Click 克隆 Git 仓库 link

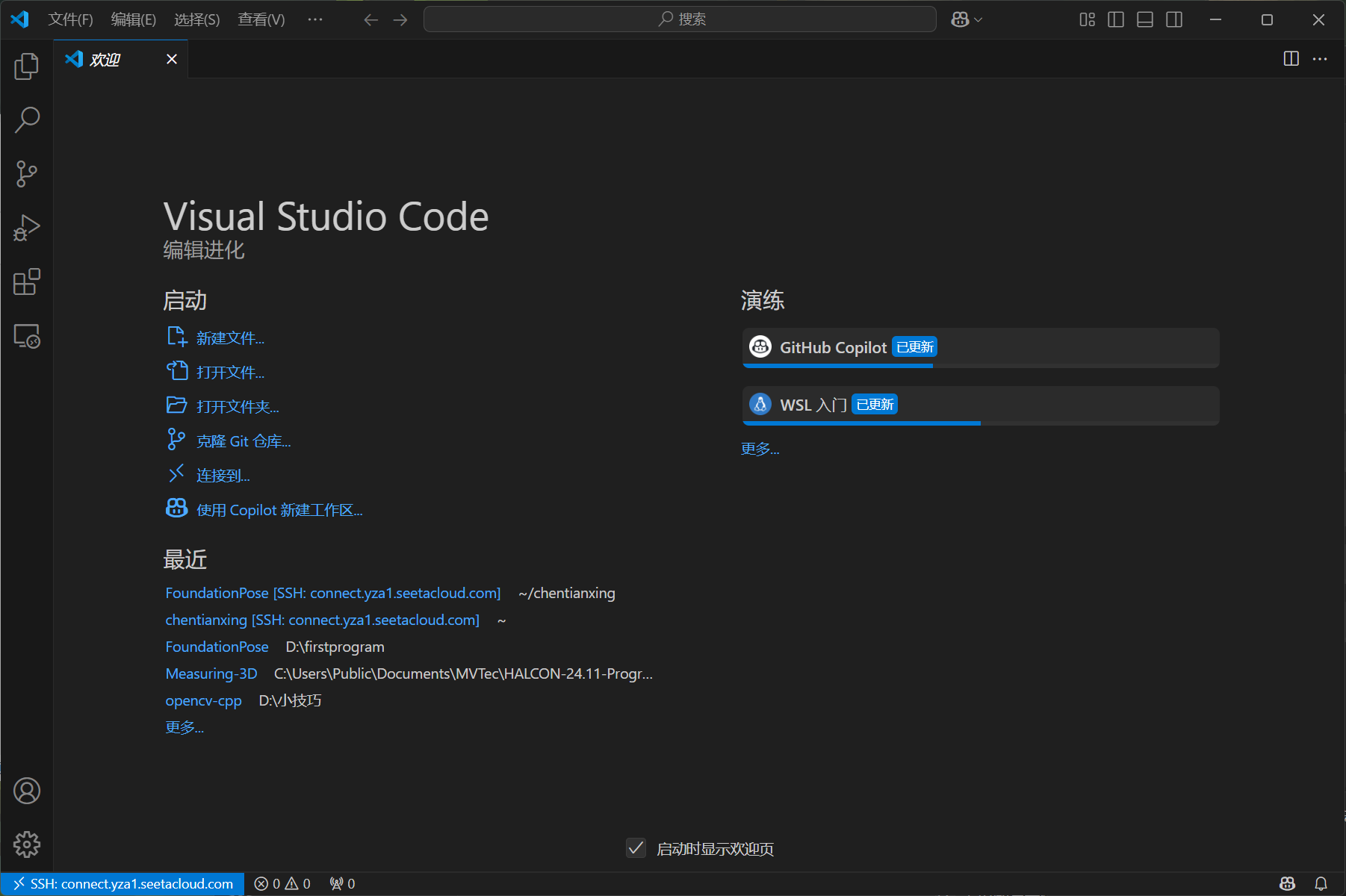click(243, 441)
